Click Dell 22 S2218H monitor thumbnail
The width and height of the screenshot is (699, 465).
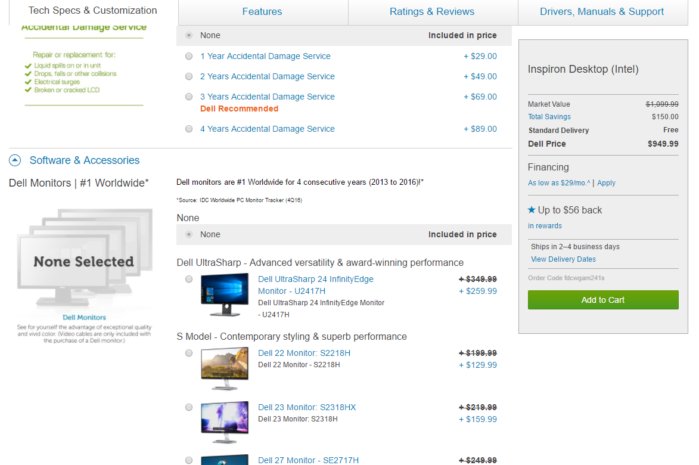click(225, 369)
